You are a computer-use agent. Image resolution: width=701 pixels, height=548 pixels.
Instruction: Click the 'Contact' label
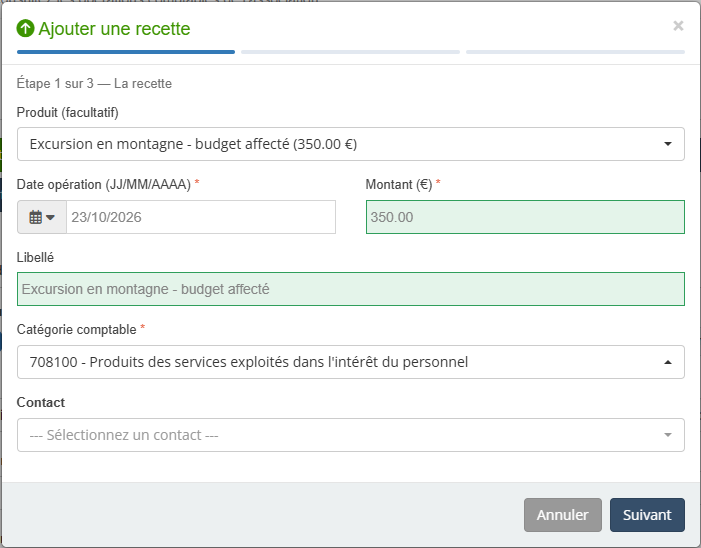point(41,402)
